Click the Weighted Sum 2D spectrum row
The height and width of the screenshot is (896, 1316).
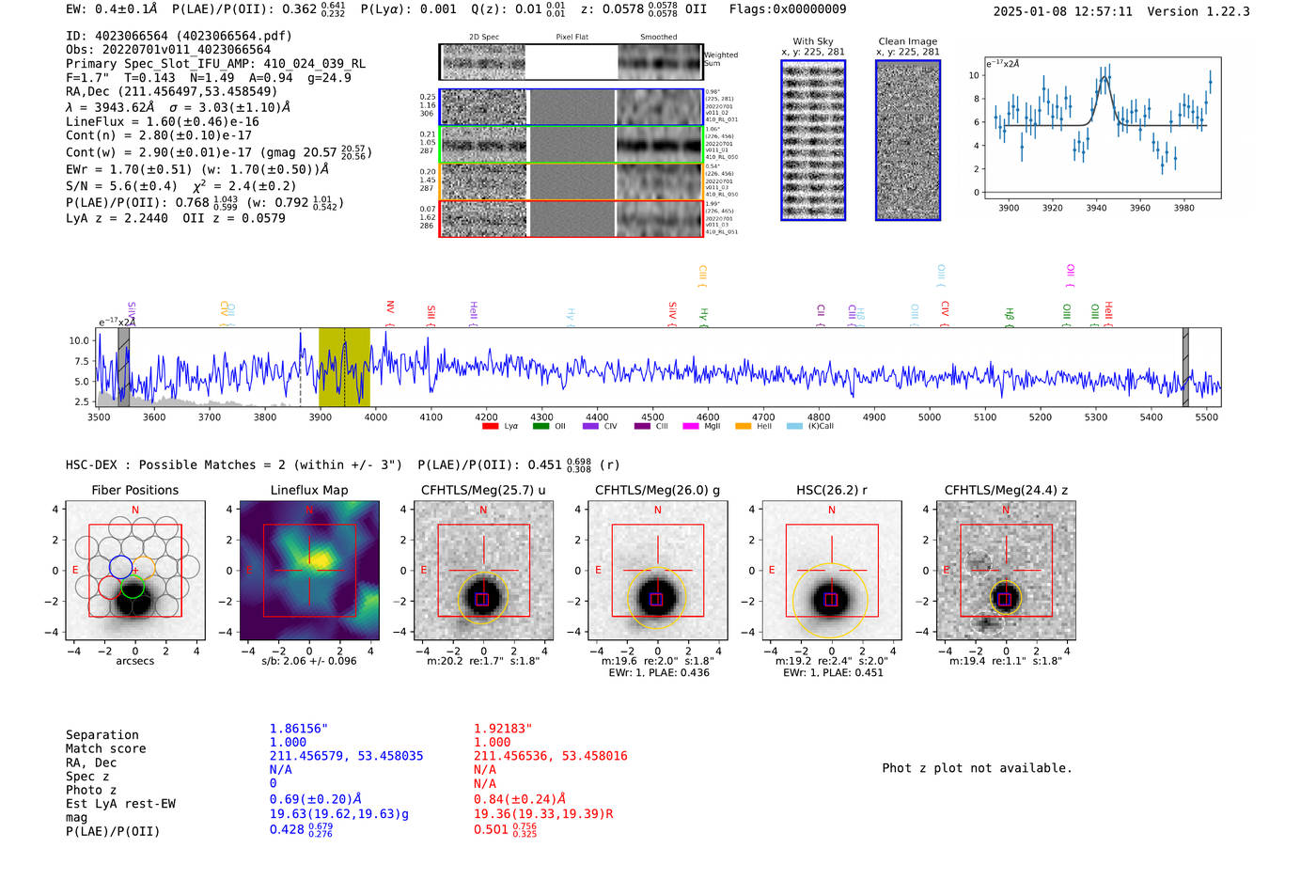[x=572, y=62]
